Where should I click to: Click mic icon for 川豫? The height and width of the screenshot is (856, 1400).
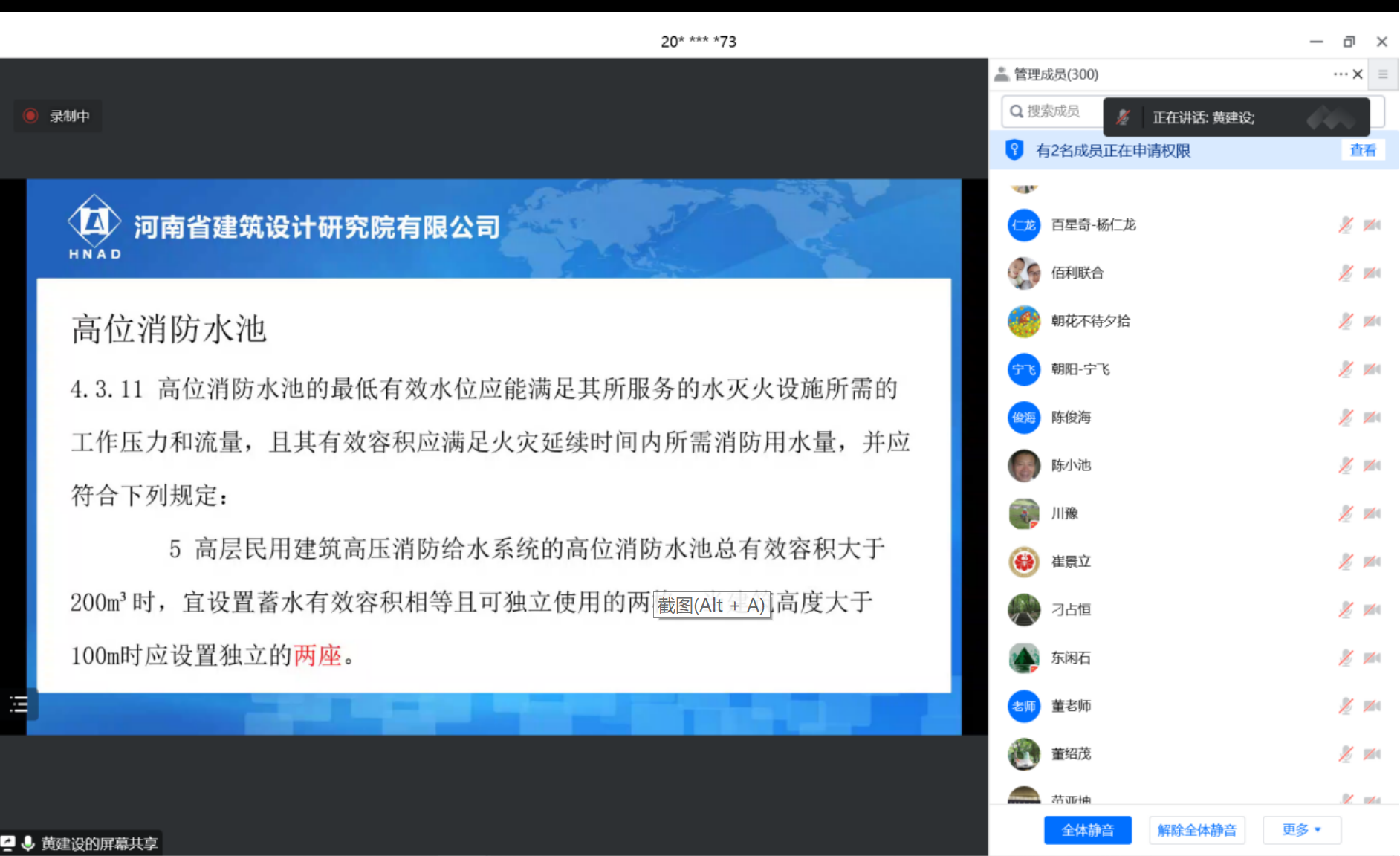[x=1346, y=513]
